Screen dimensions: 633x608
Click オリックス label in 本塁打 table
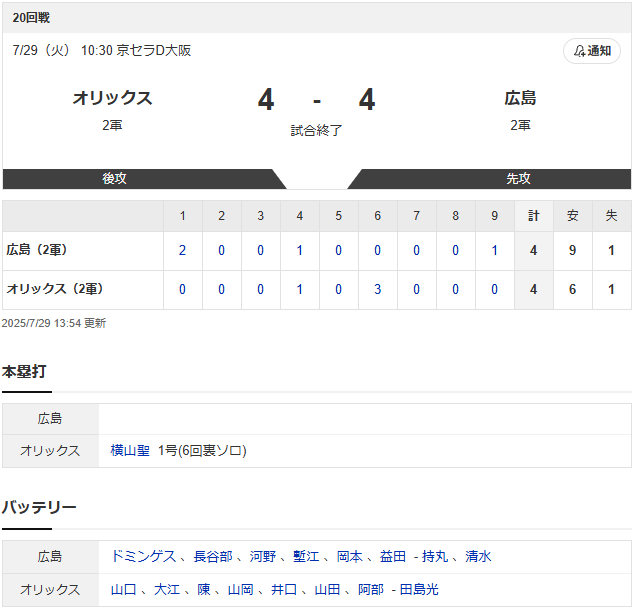(50, 450)
